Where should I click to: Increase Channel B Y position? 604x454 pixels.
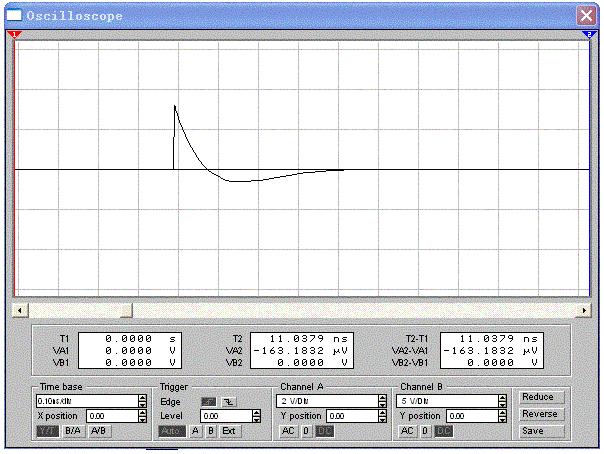503,413
